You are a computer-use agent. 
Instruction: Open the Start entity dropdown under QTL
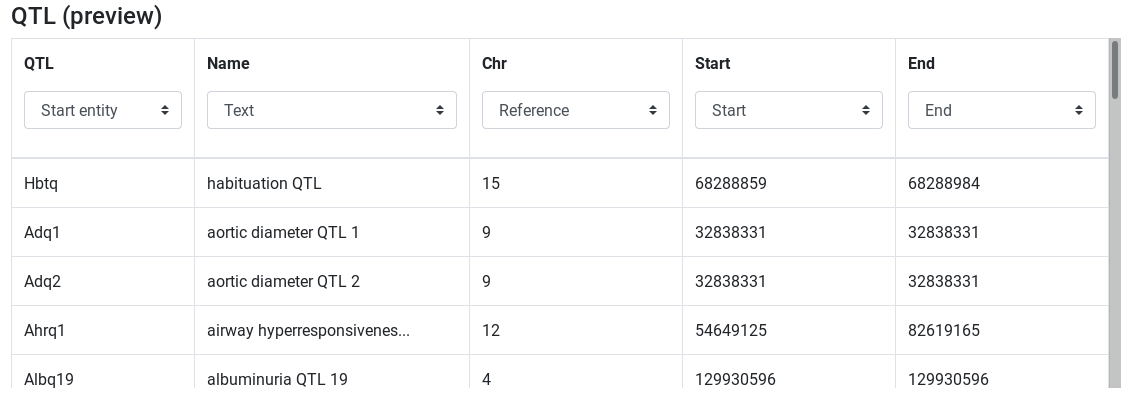coord(102,110)
